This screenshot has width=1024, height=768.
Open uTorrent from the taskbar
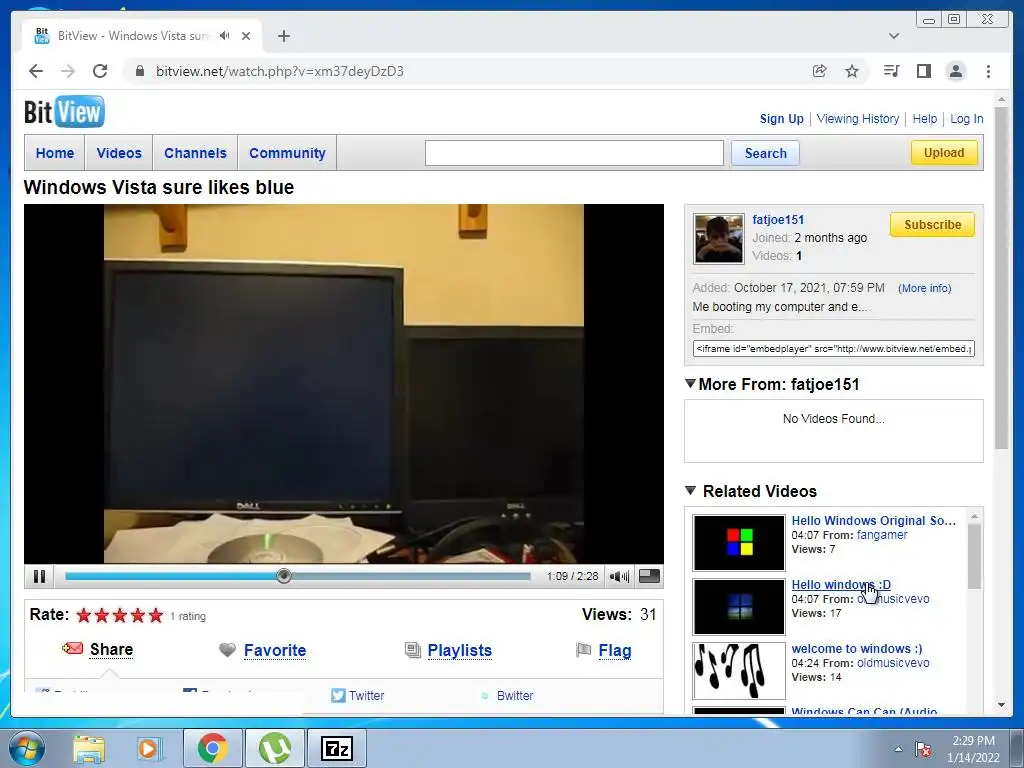[274, 748]
